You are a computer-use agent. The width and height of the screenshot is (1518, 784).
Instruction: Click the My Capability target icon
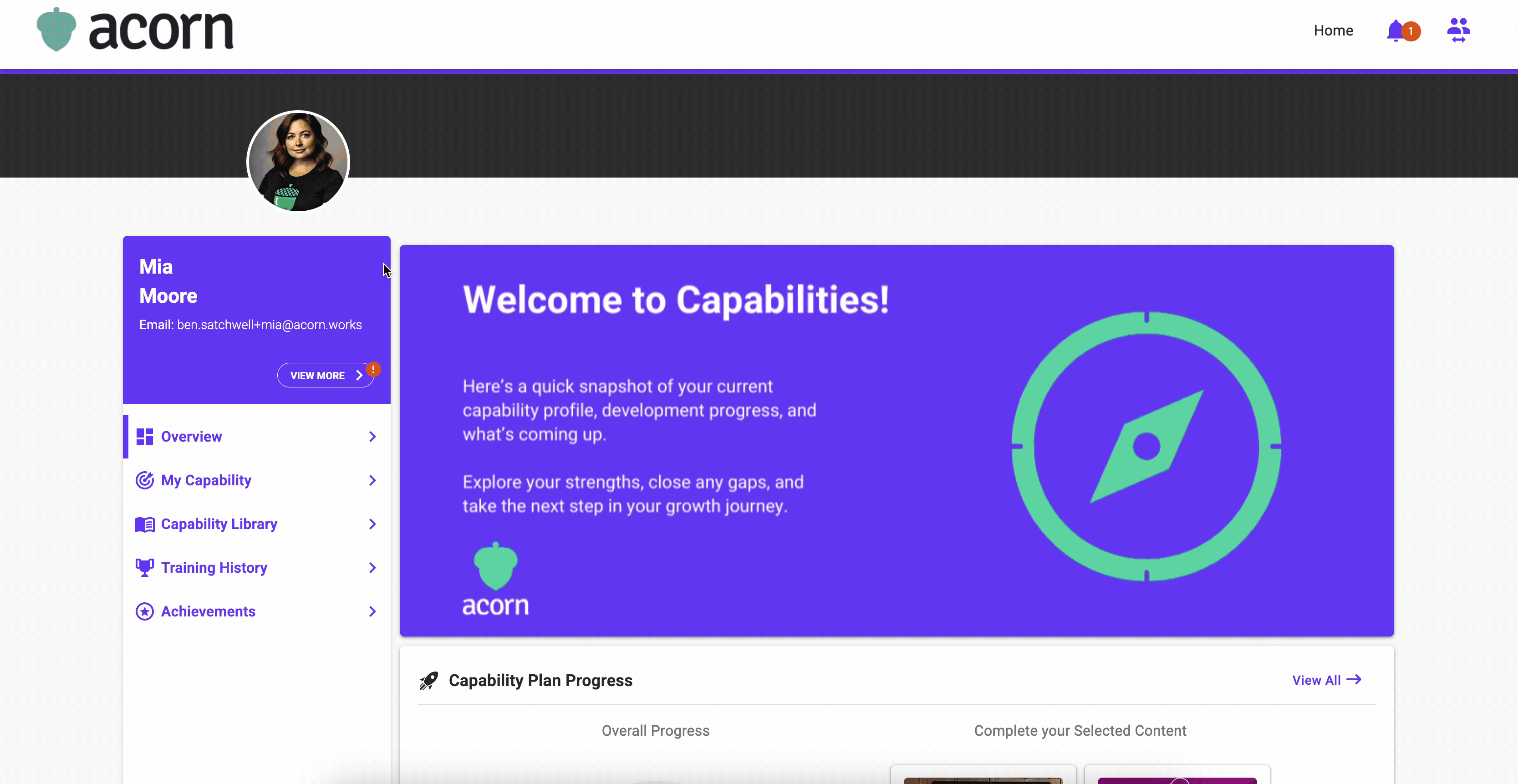coord(144,480)
